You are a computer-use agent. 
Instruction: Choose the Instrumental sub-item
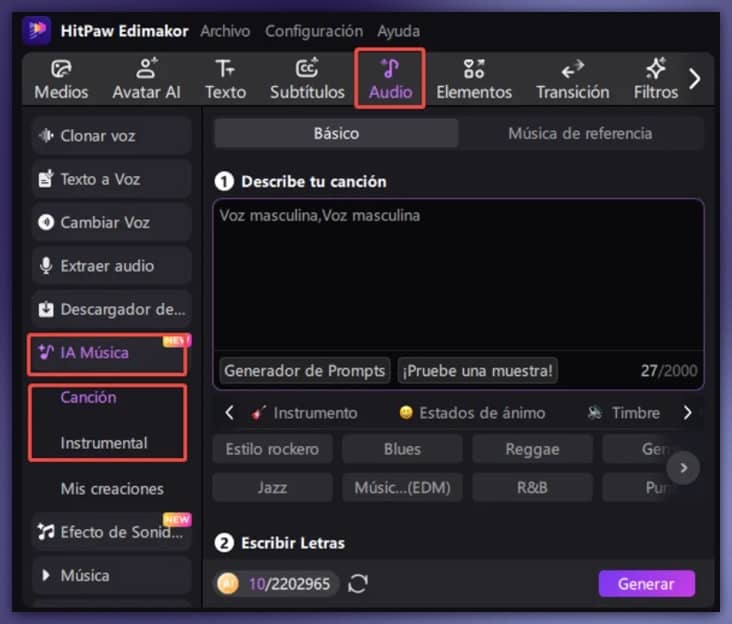coord(104,443)
